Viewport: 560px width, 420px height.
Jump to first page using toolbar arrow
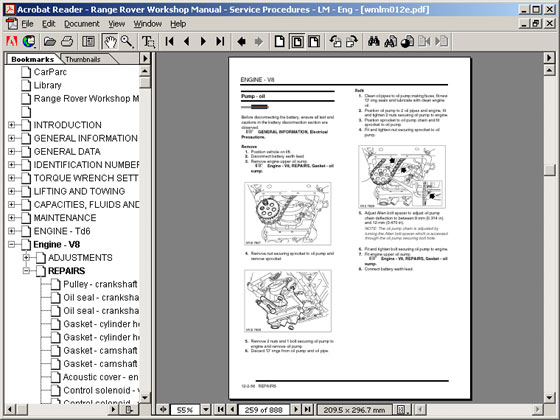170,41
